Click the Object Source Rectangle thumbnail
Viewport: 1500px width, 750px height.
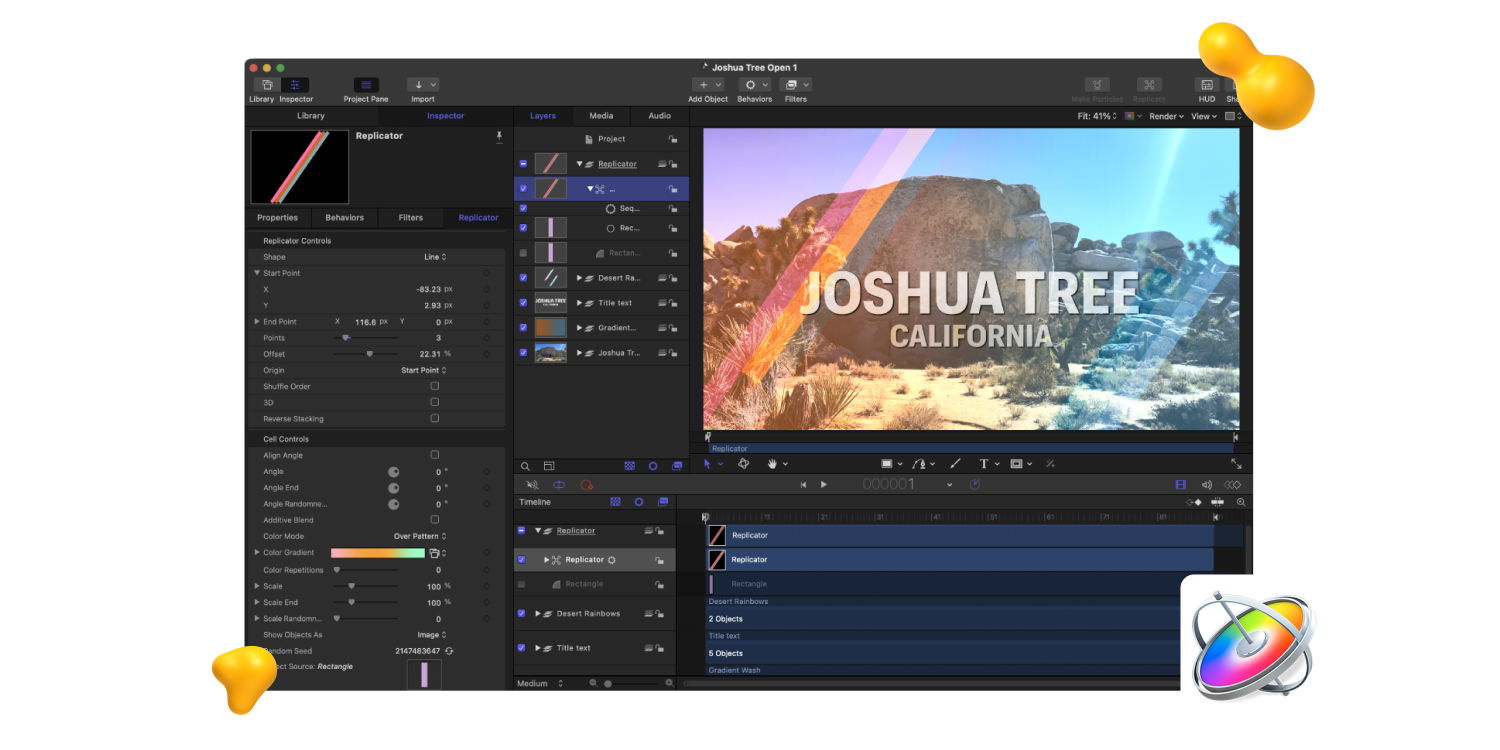tap(424, 674)
